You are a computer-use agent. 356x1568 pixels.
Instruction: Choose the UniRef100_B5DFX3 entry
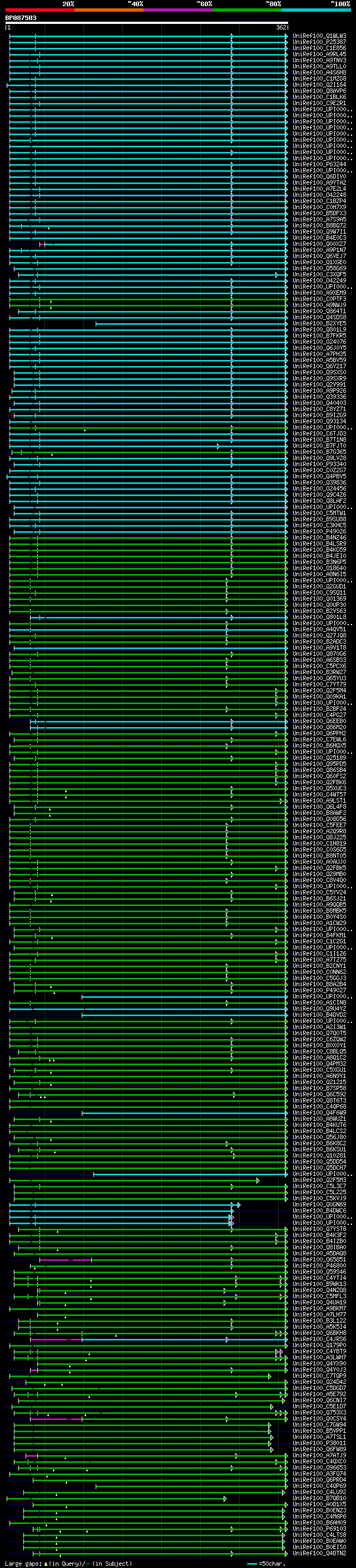tap(319, 213)
